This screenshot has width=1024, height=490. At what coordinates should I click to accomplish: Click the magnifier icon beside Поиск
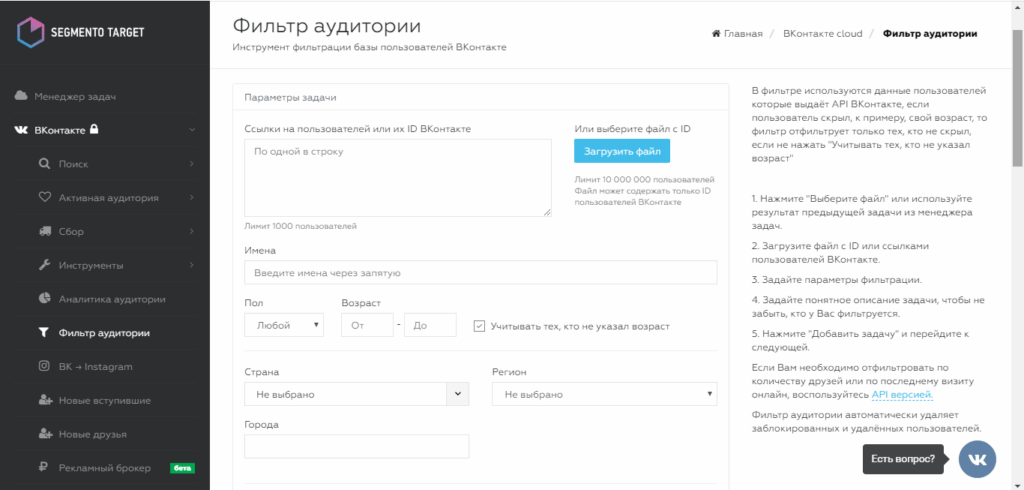click(x=44, y=163)
